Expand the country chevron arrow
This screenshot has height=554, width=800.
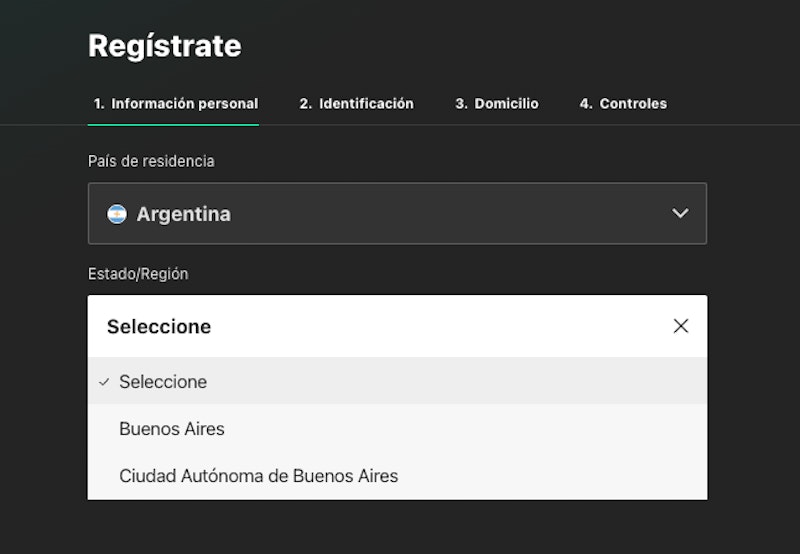tap(680, 213)
